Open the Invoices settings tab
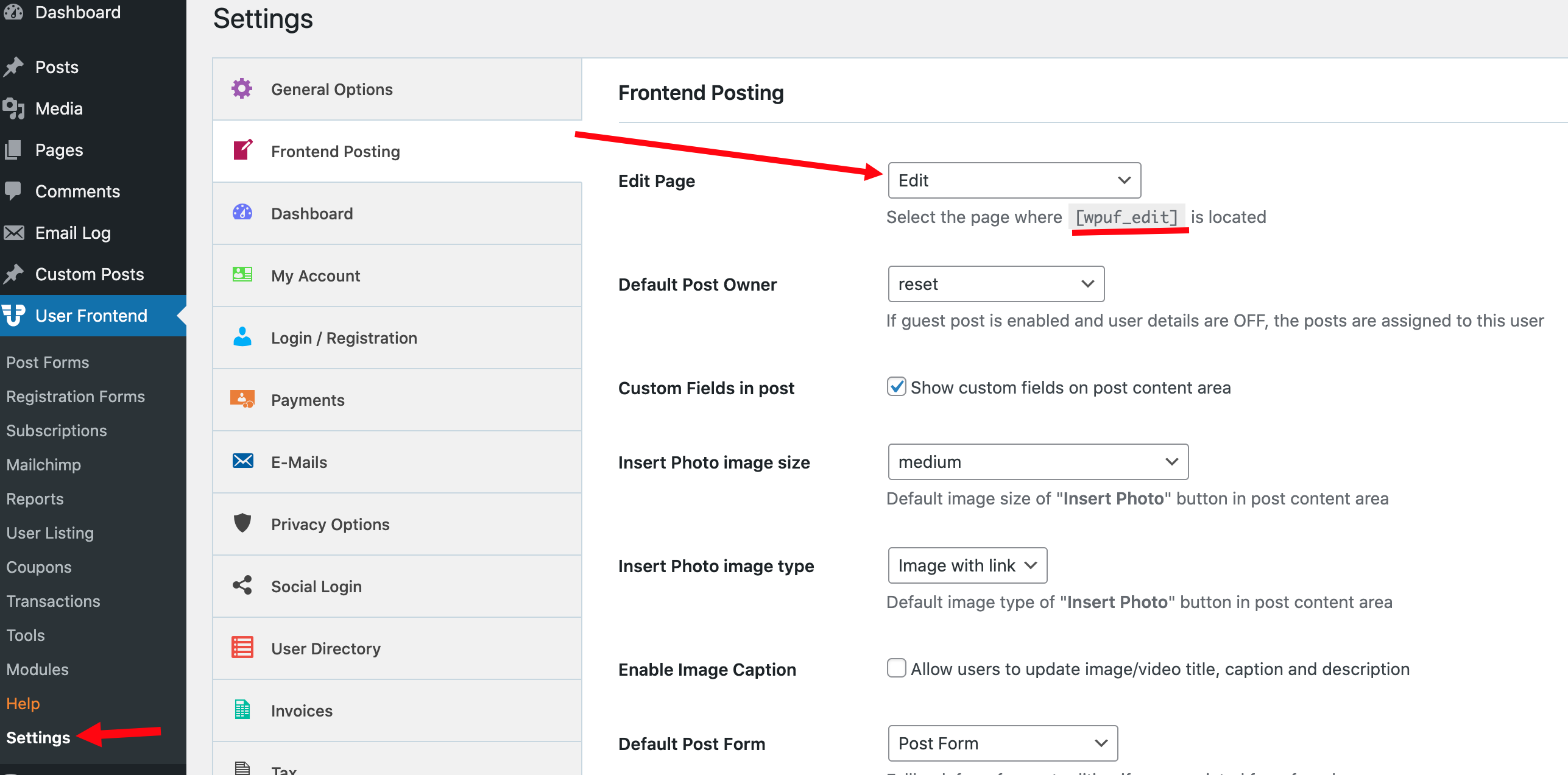This screenshot has width=1568, height=775. click(397, 711)
